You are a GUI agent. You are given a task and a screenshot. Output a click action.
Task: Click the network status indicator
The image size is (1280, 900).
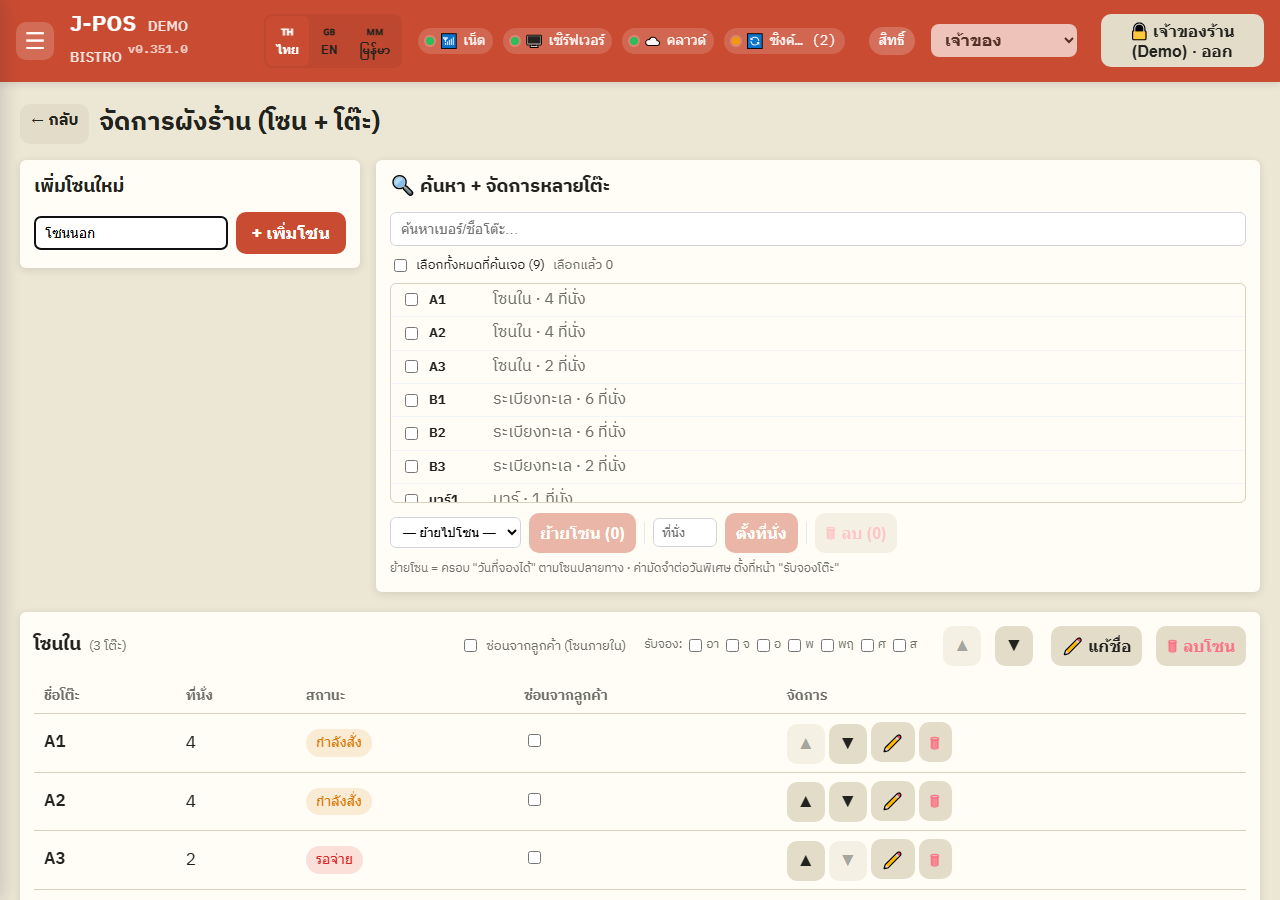pos(455,41)
